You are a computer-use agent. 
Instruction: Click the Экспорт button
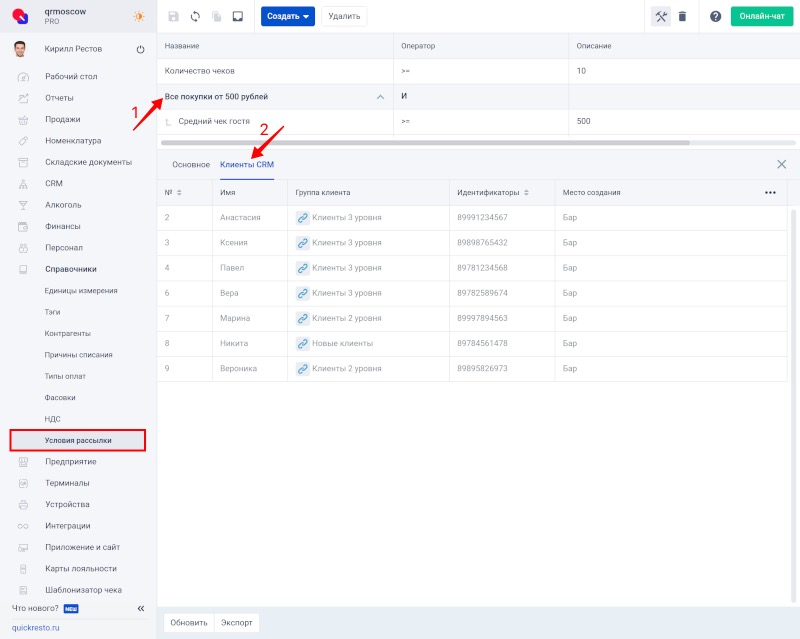coord(237,623)
